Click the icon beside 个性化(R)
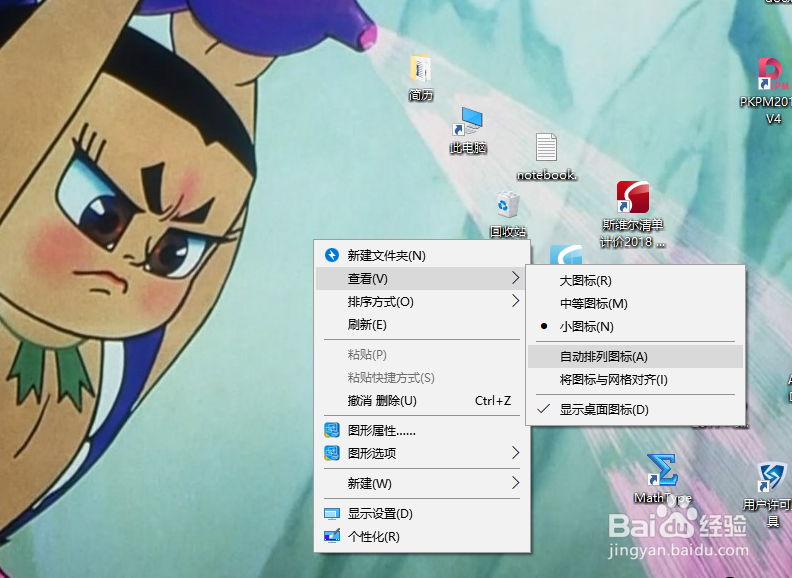792x578 pixels. 332,536
